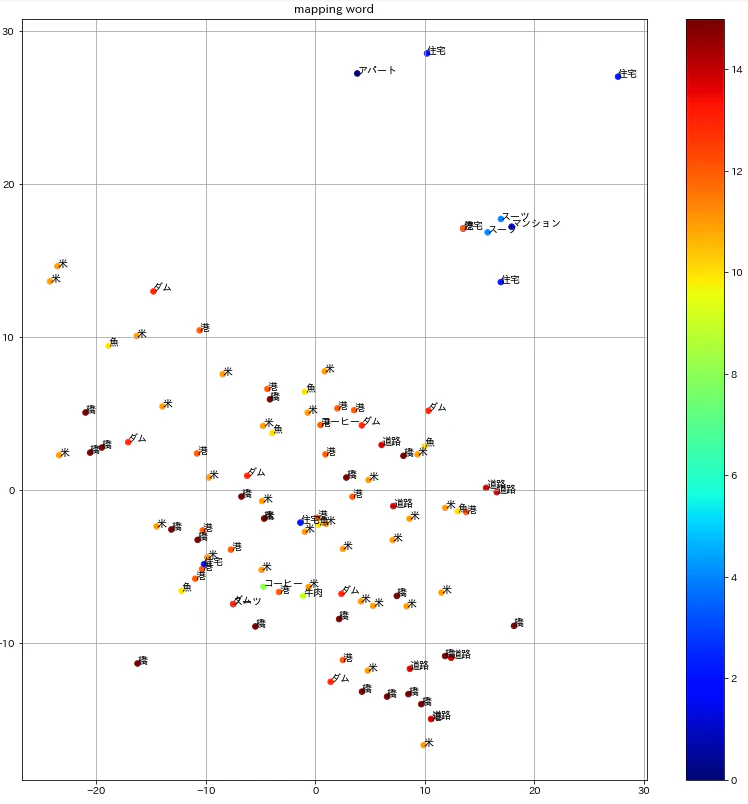748x804 pixels.
Task: Click the dark navy point beside アパート
Action: click(x=357, y=73)
